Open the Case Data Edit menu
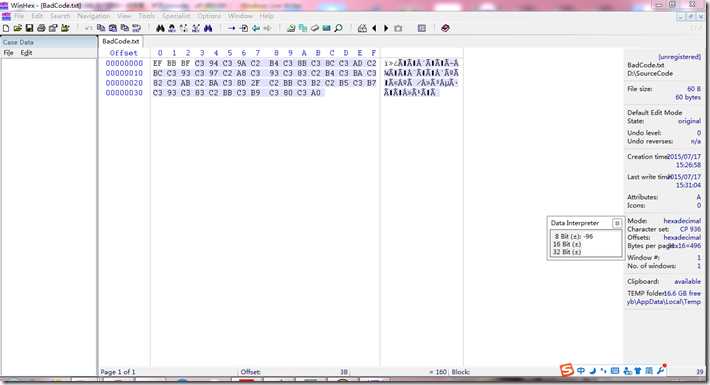This screenshot has height=385, width=710. point(26,53)
